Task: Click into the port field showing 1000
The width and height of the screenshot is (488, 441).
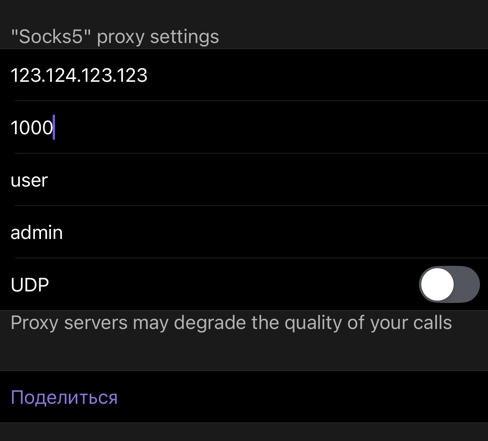Action: pos(244,127)
